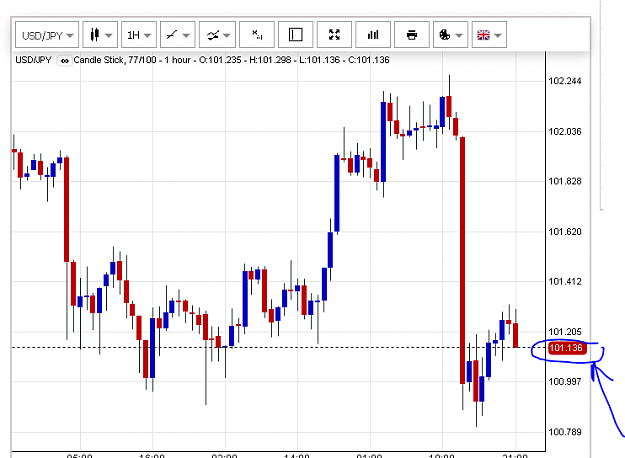Switch chart to fullscreen mode

click(x=334, y=35)
